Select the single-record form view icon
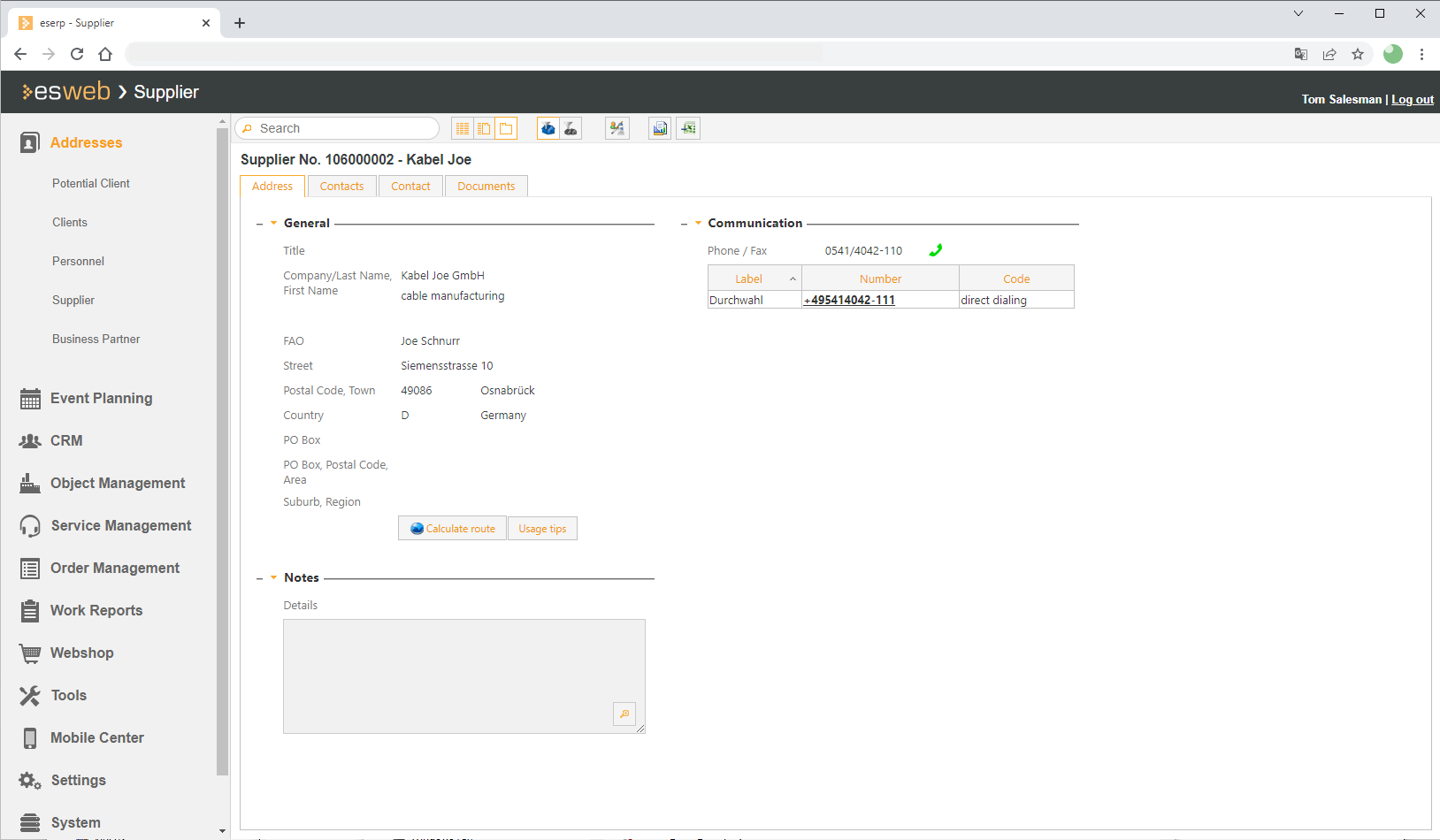 coord(506,129)
